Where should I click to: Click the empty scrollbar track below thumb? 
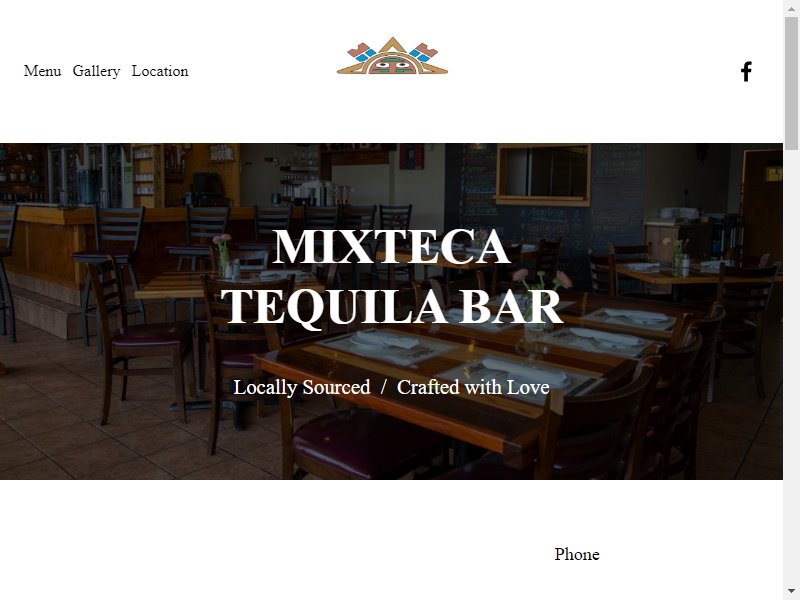[791, 367]
